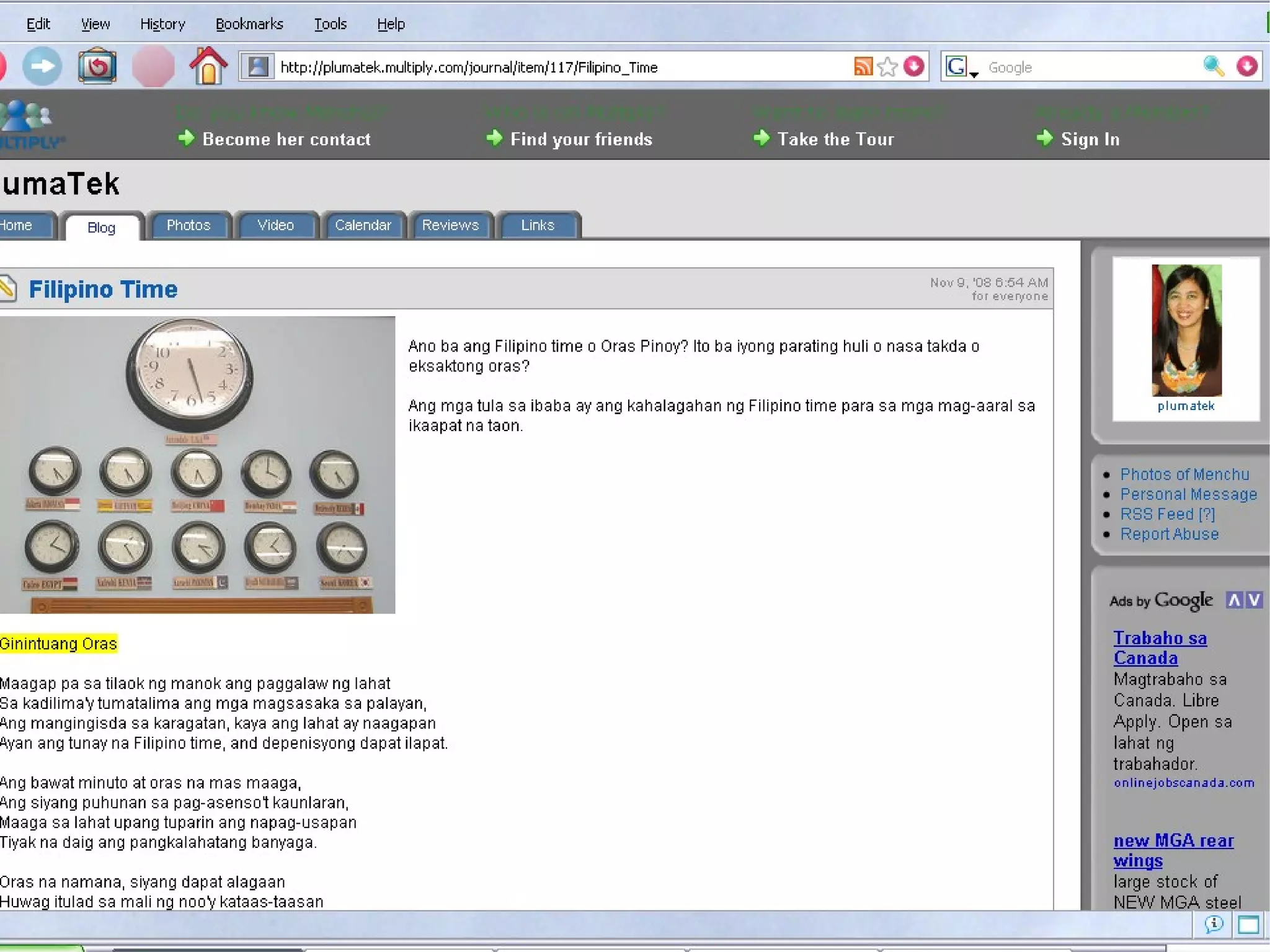Switch to the Photos tab
The image size is (1270, 952).
point(189,225)
